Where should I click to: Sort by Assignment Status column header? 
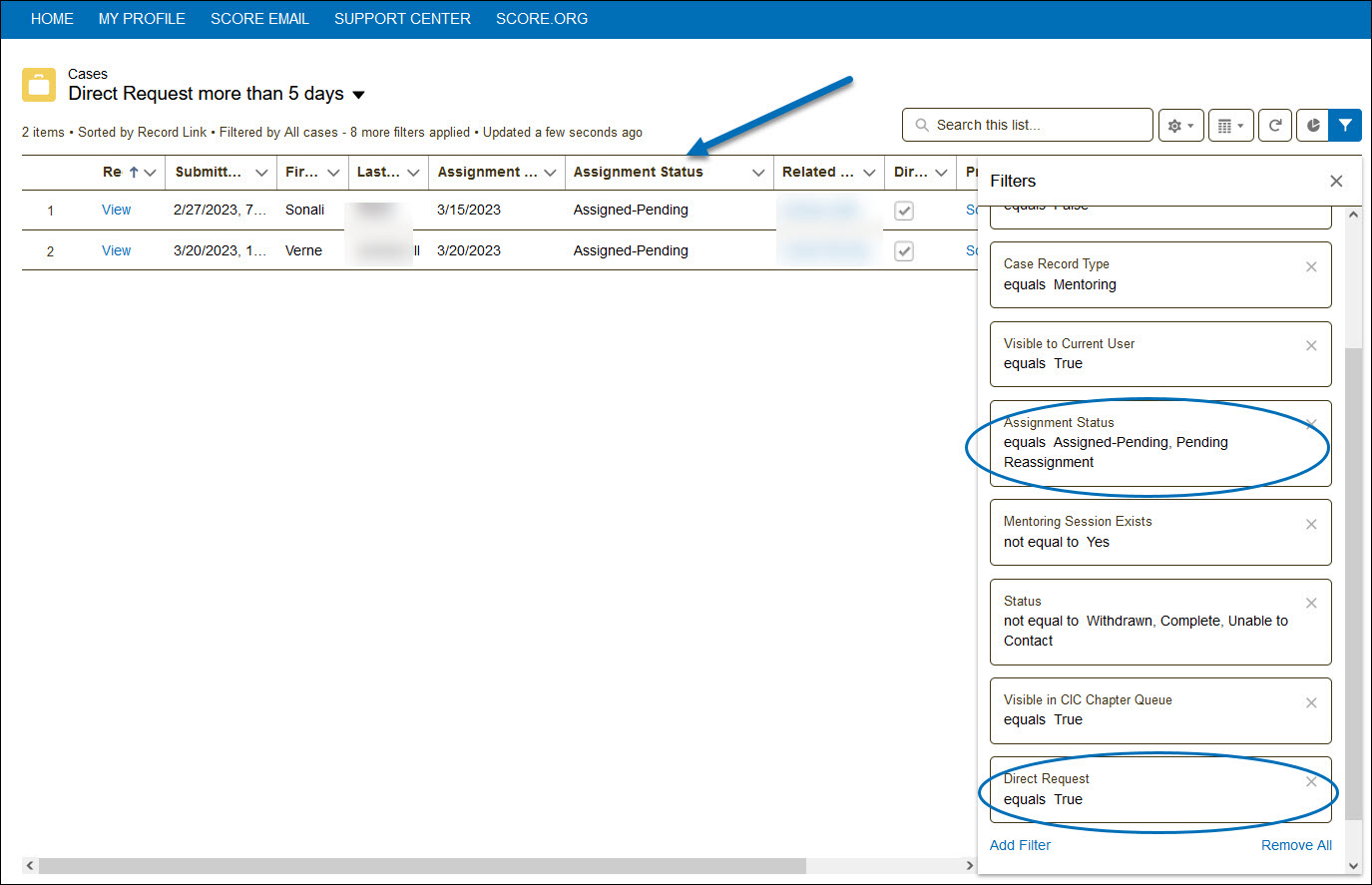pyautogui.click(x=638, y=172)
